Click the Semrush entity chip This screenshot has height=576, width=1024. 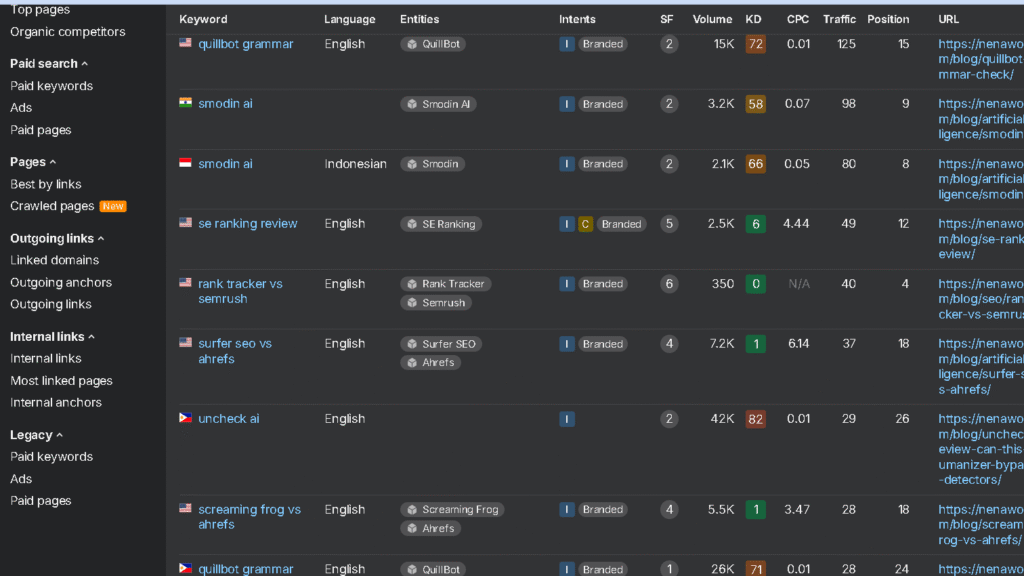[436, 303]
